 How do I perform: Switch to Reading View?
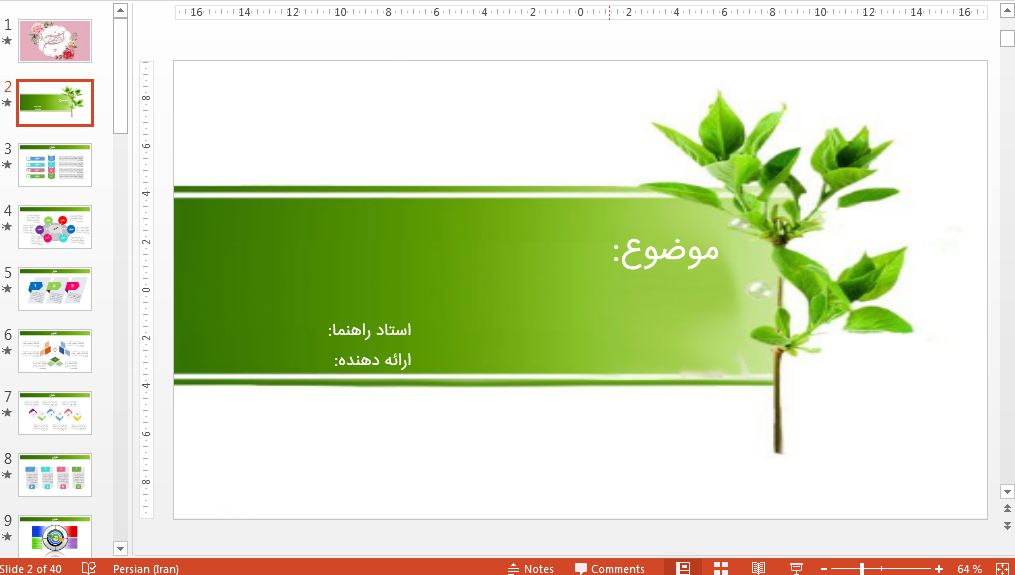(759, 568)
